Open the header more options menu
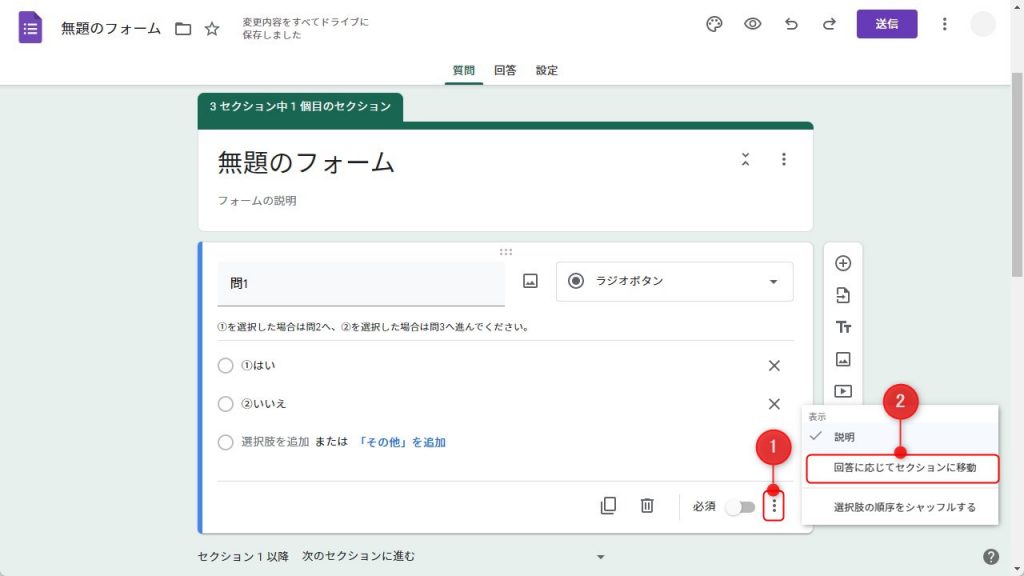The width and height of the screenshot is (1024, 576). pos(944,24)
